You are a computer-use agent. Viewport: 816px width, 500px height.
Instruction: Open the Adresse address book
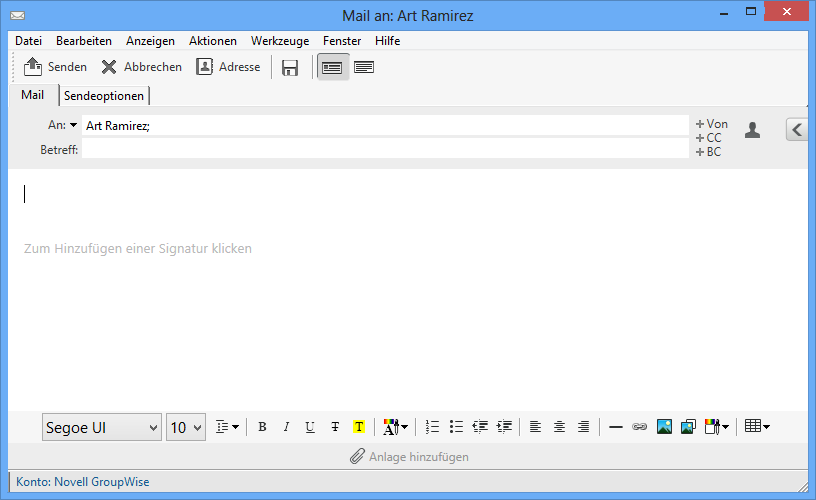[228, 67]
